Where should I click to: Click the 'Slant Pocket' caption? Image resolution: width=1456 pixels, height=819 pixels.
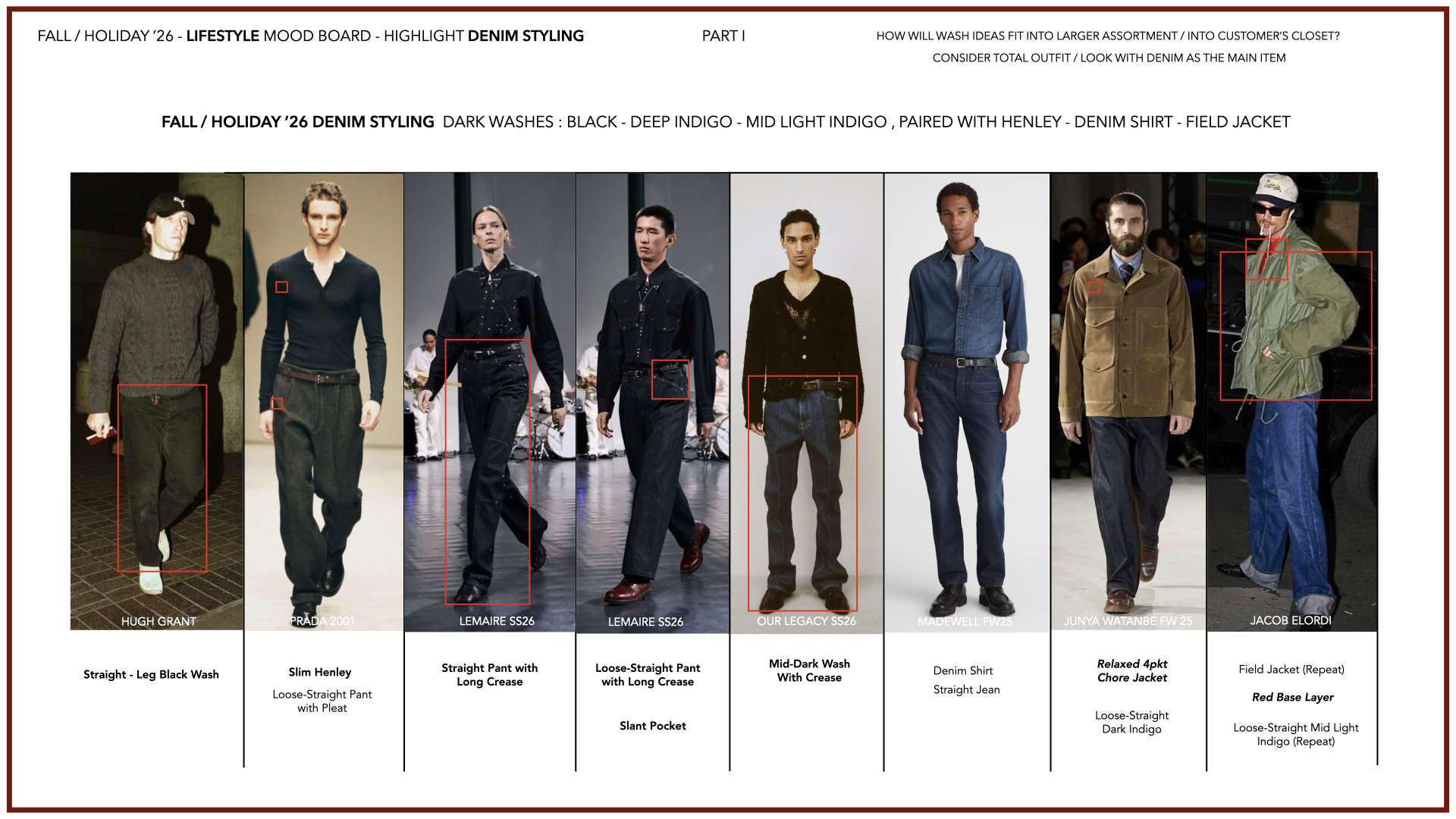pyautogui.click(x=652, y=726)
